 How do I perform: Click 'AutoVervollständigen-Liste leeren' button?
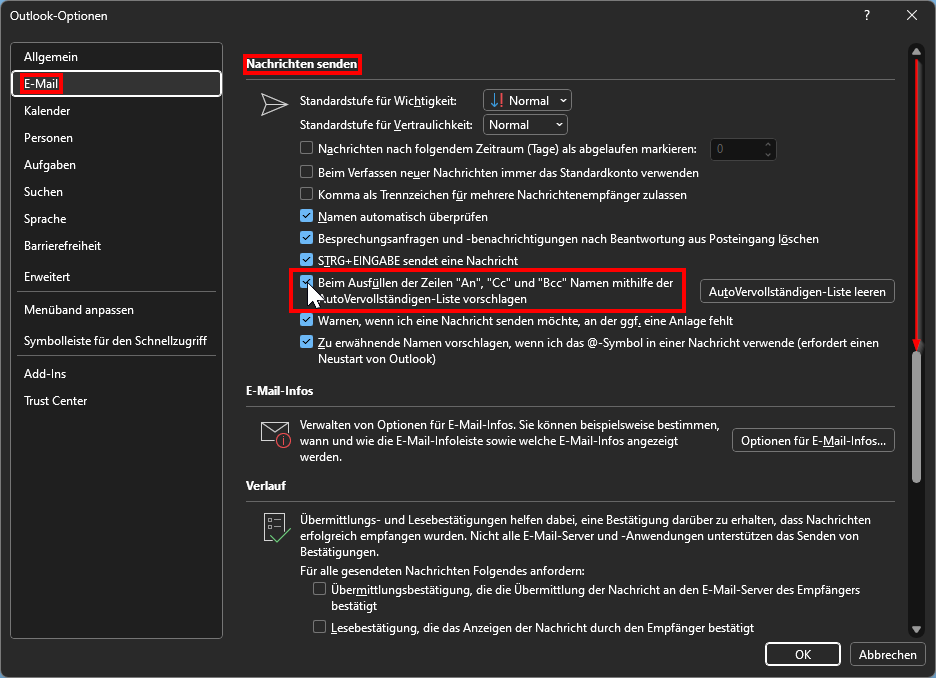point(797,291)
